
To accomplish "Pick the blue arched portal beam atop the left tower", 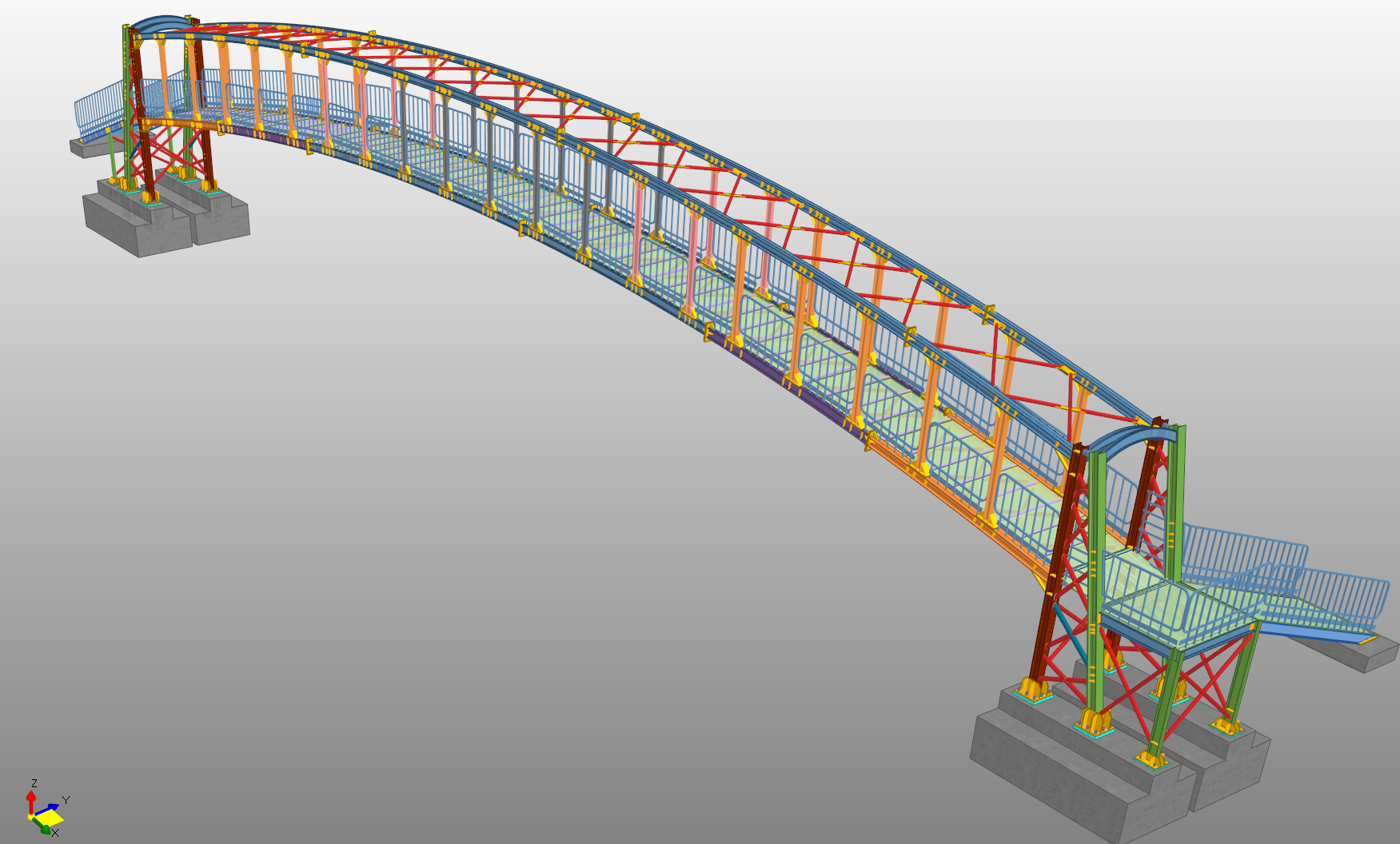I will click(x=160, y=22).
